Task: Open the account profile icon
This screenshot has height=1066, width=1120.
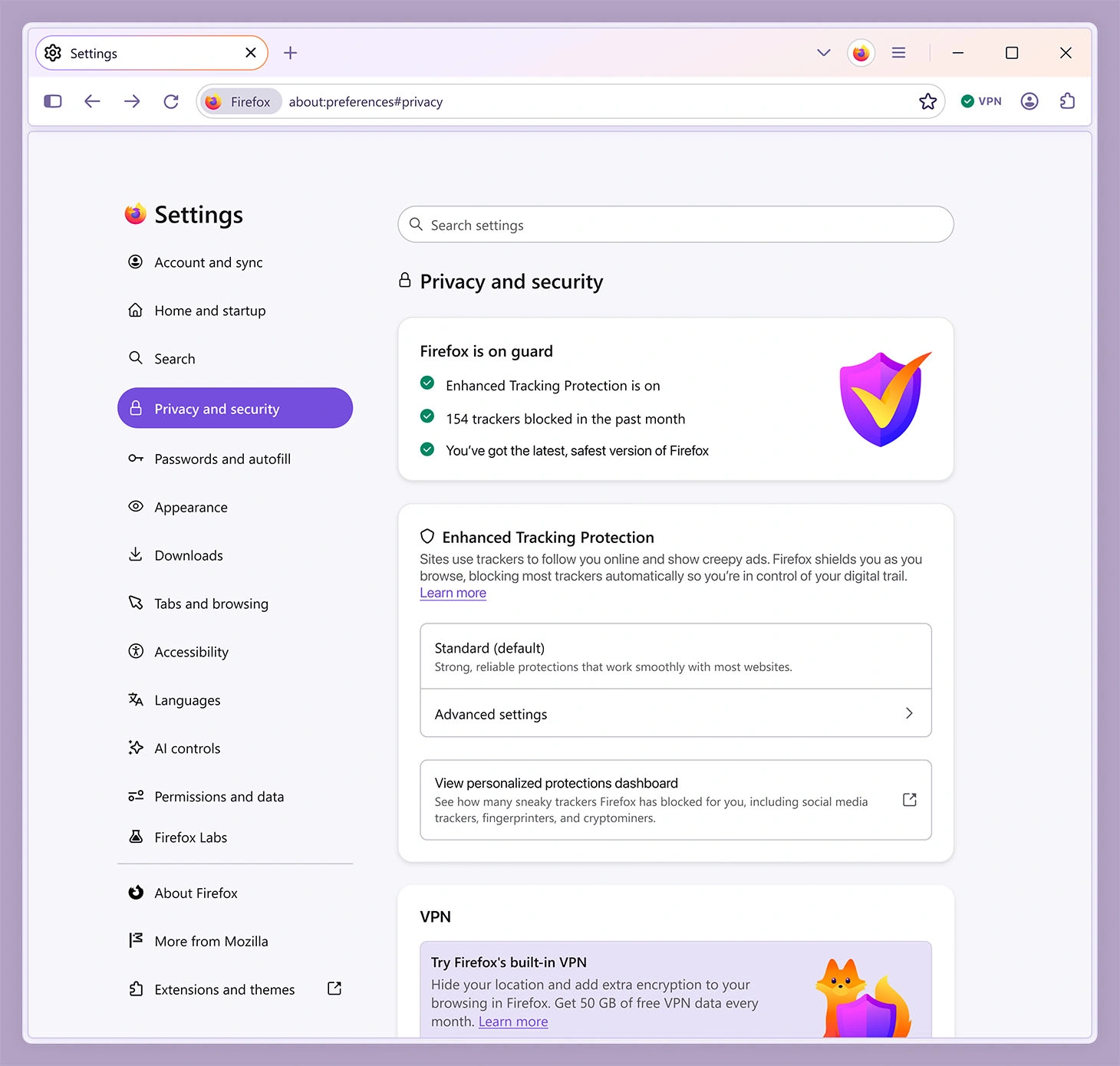Action: pos(1029,101)
